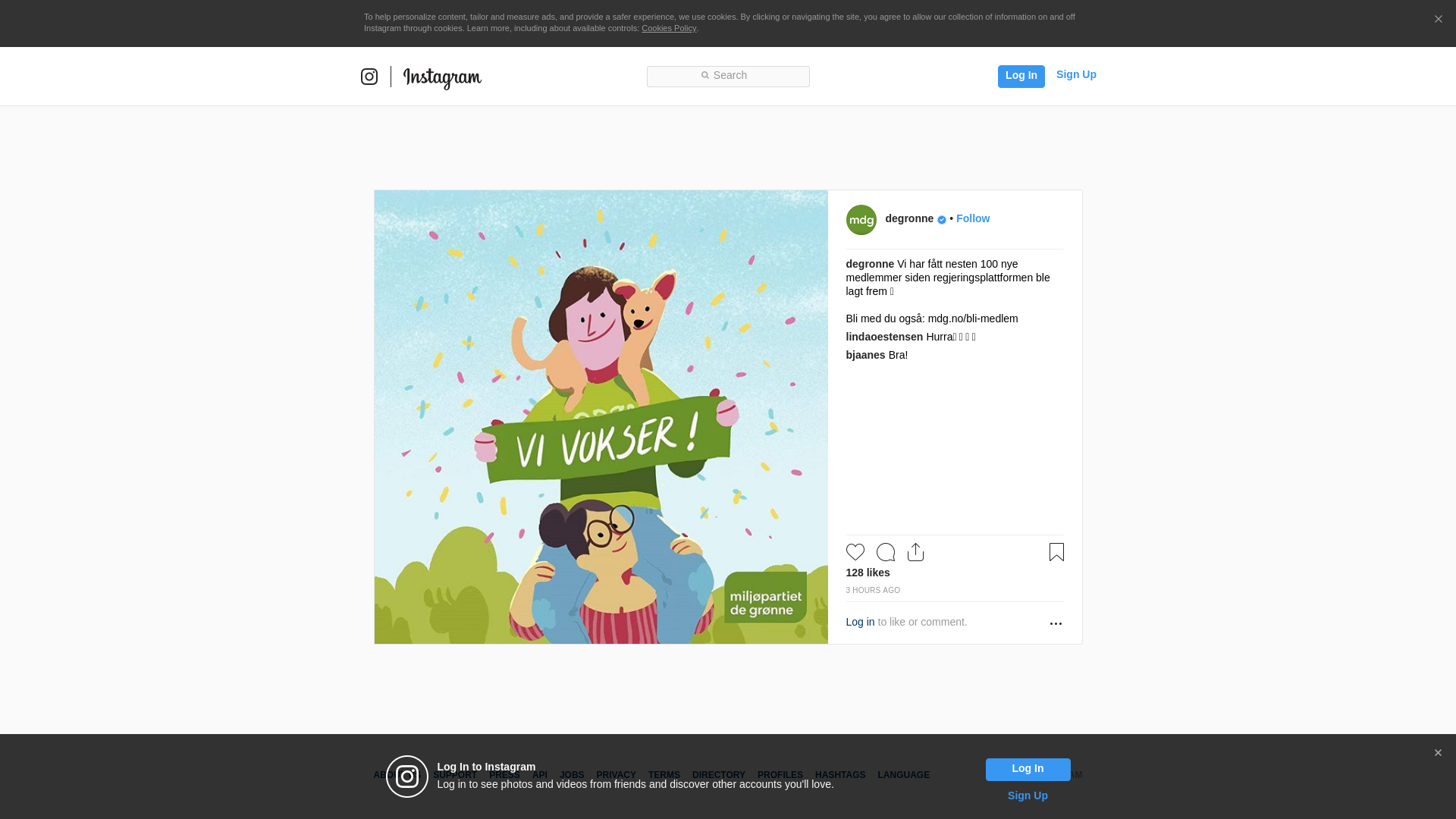Share the post using the share icon
The height and width of the screenshot is (819, 1456).
coord(916,552)
